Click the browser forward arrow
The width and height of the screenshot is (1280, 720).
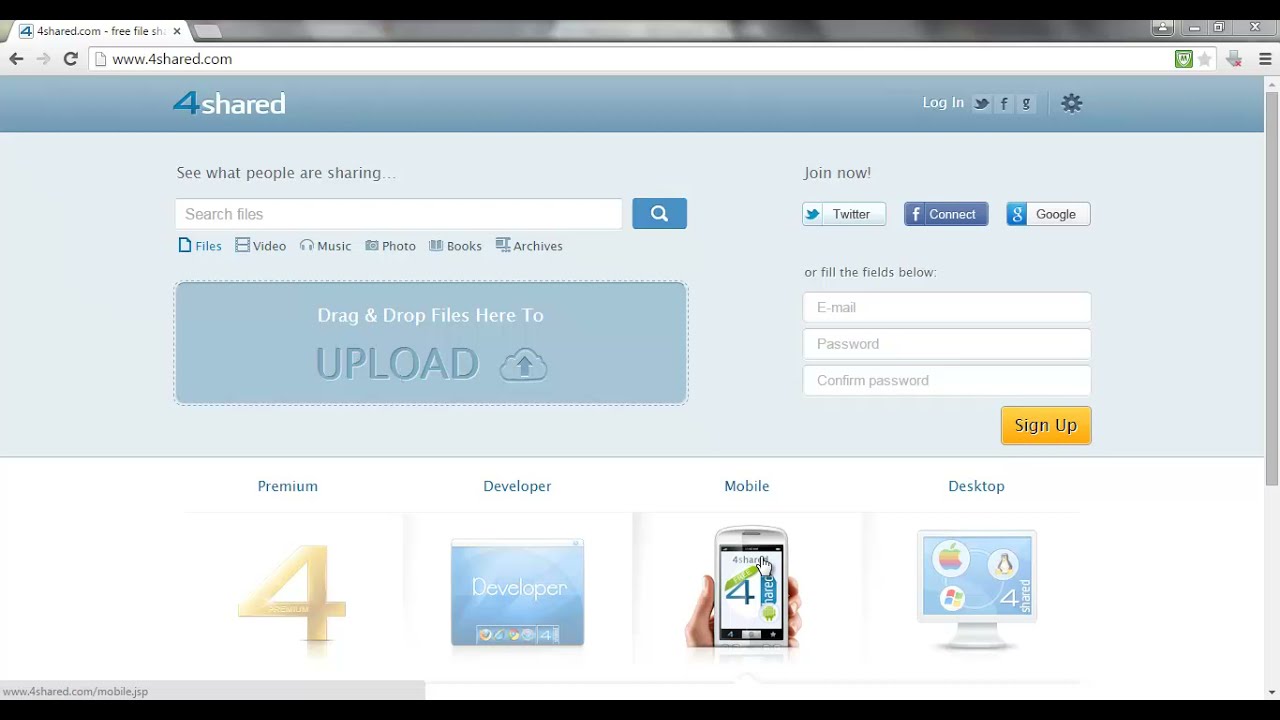click(x=43, y=59)
